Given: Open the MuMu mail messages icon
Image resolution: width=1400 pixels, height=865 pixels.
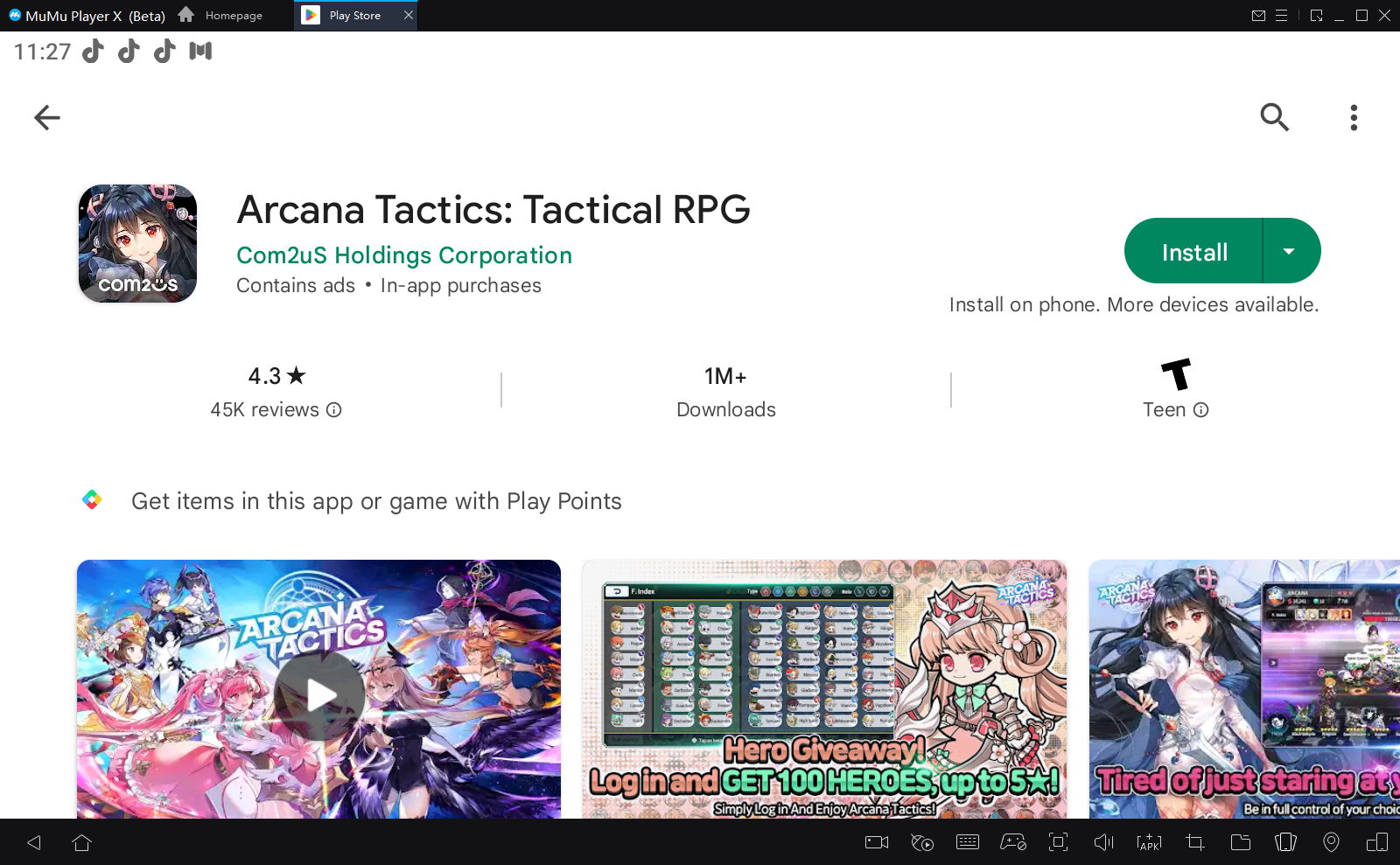Looking at the screenshot, I should (1258, 16).
